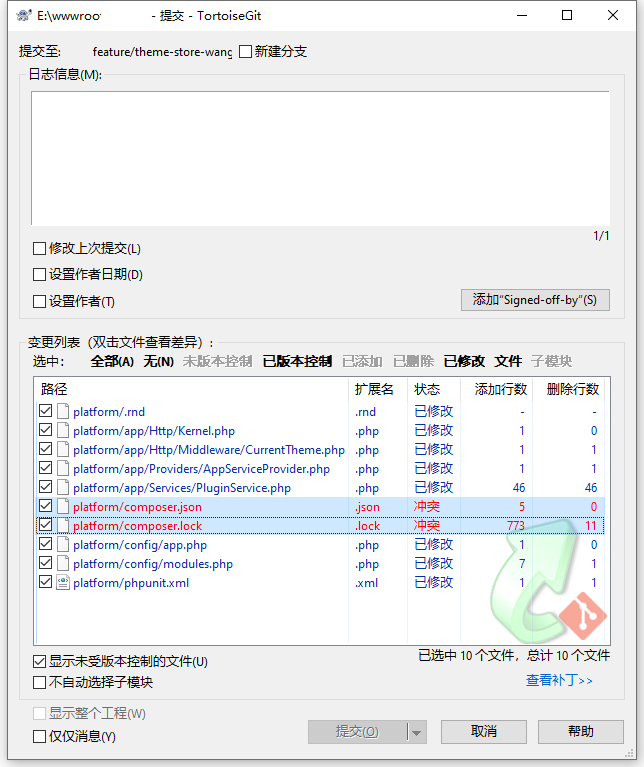Select conflicted platform/composer.lock row
The image size is (644, 767).
tap(320, 525)
